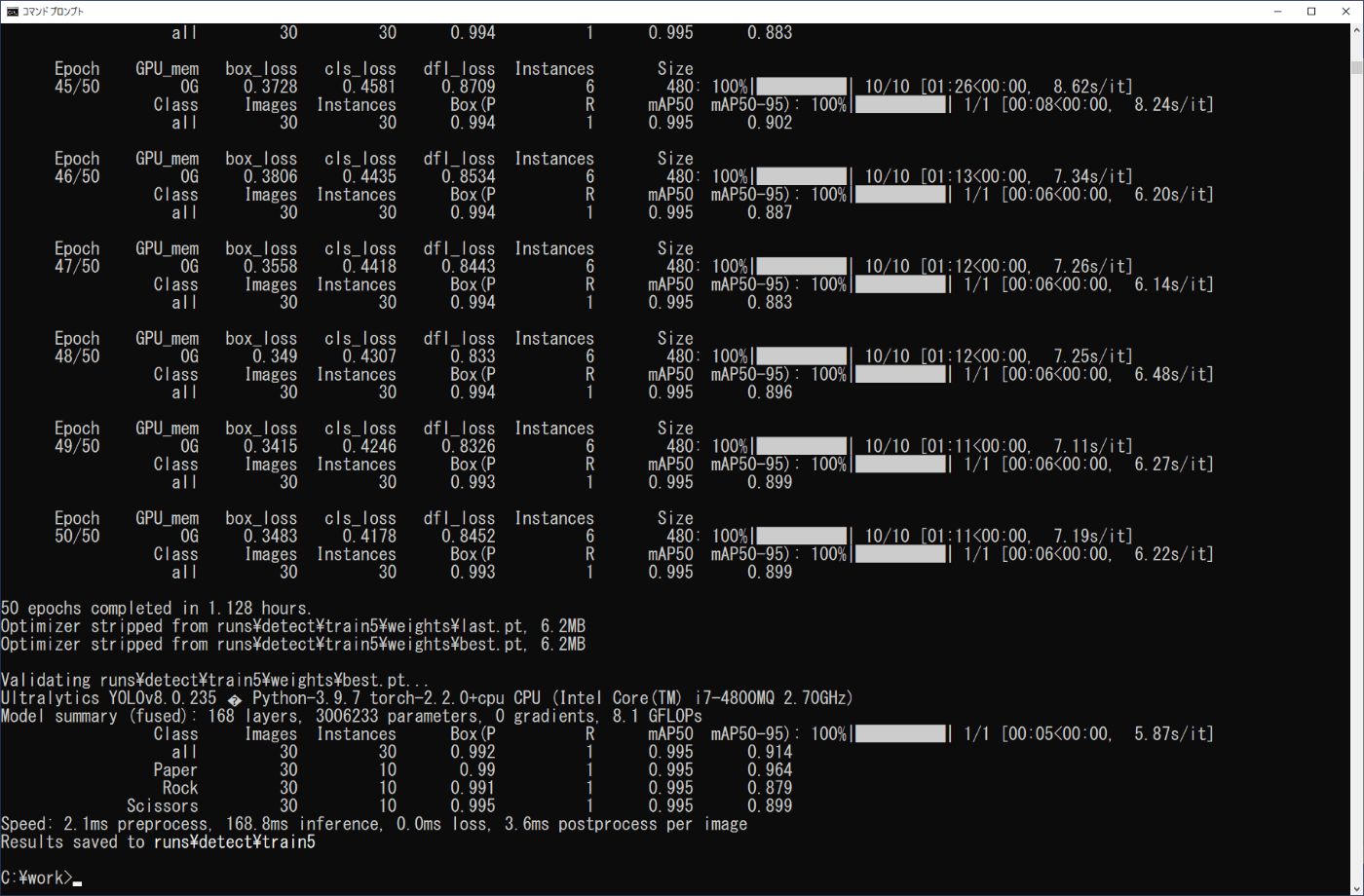Click the 'Paper' class result row

pos(473,769)
